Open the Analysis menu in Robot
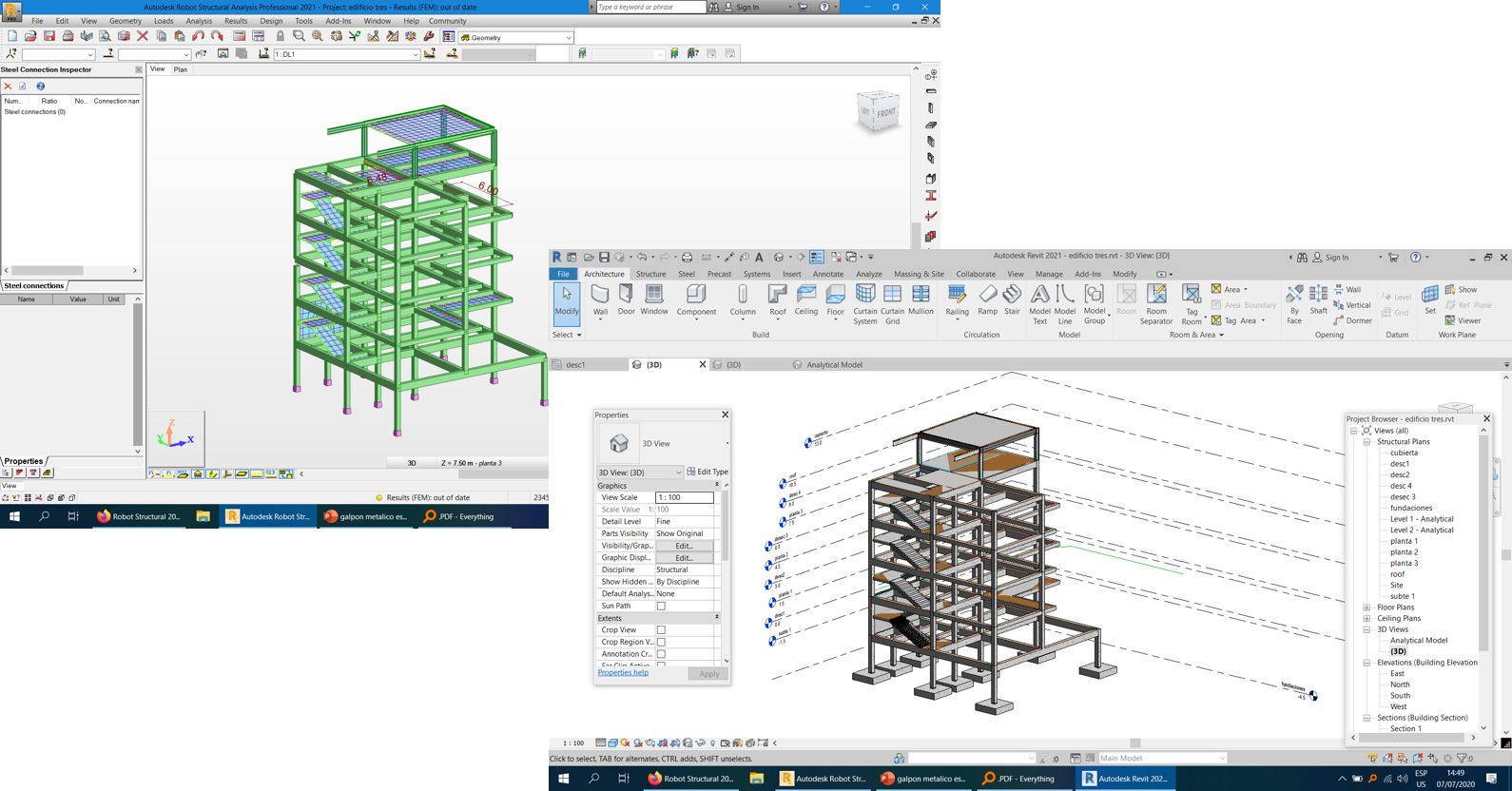 tap(199, 20)
